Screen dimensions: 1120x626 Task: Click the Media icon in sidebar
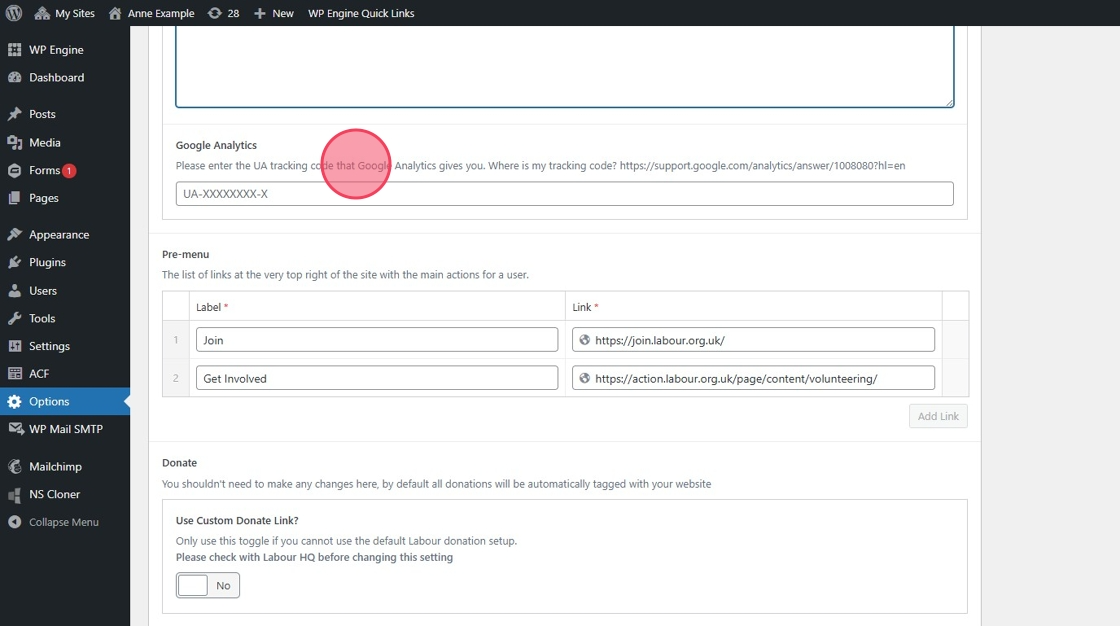[x=15, y=143]
